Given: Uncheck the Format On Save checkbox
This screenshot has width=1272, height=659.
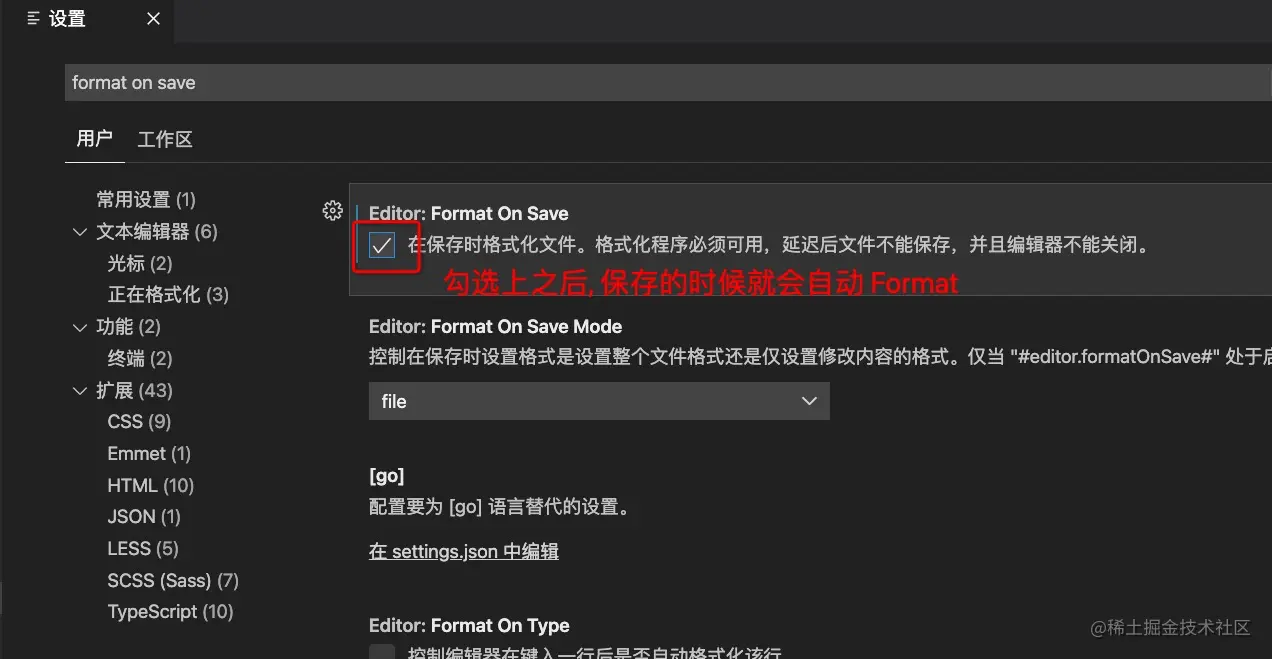Looking at the screenshot, I should 382,245.
